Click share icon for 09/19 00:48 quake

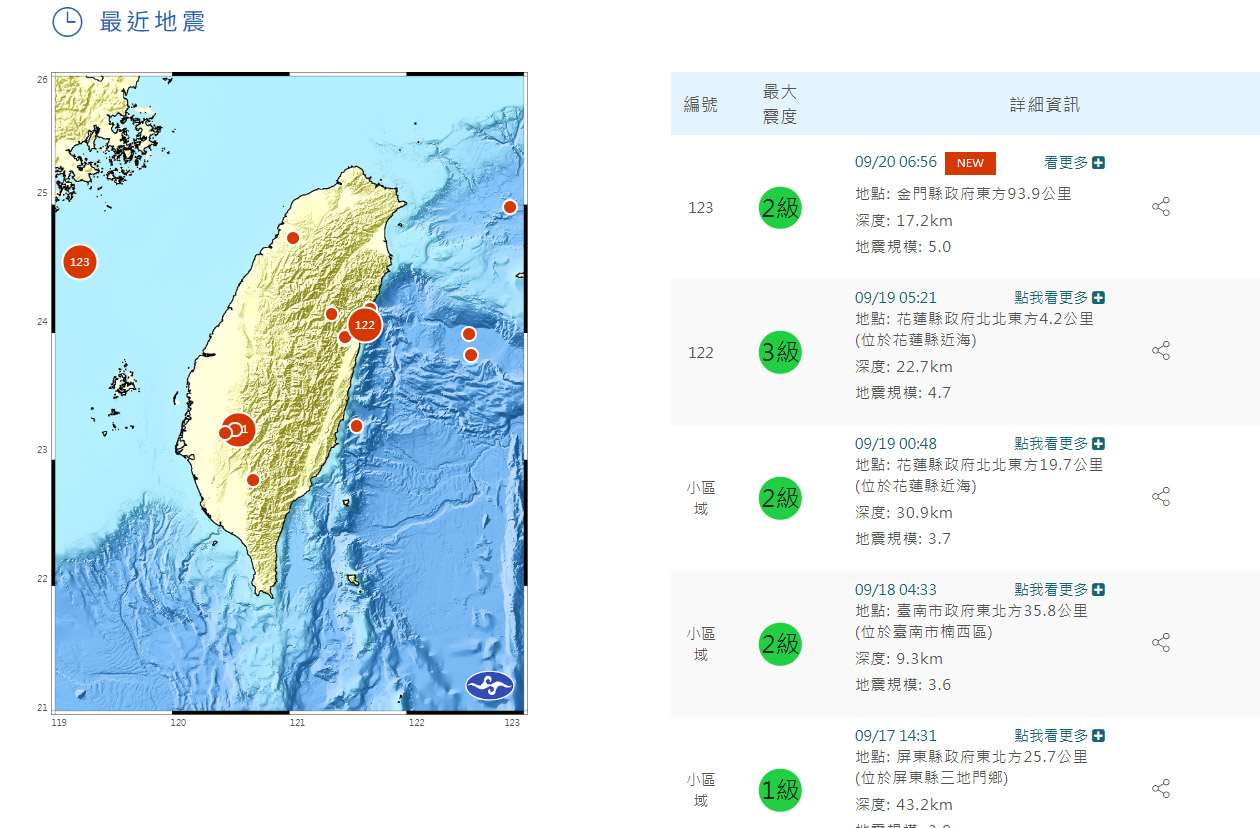1160,497
